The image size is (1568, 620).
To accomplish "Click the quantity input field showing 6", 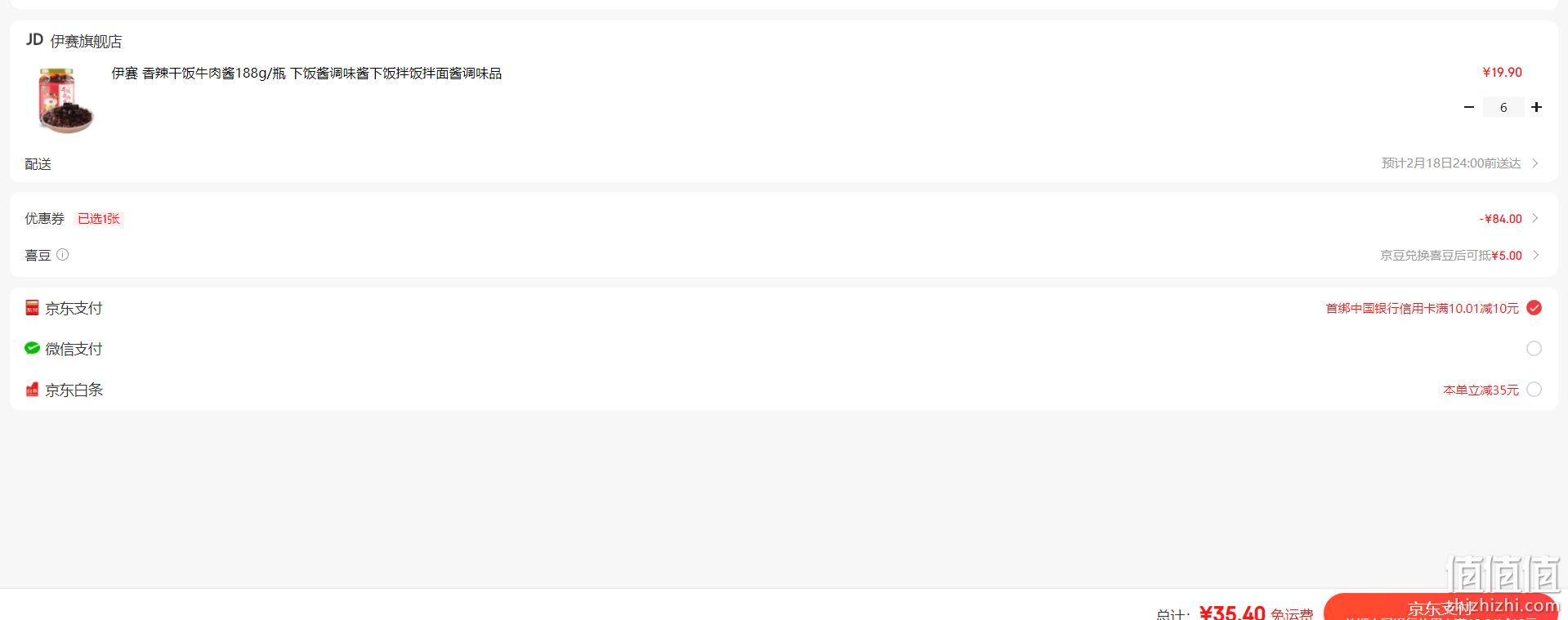I will tap(1503, 107).
